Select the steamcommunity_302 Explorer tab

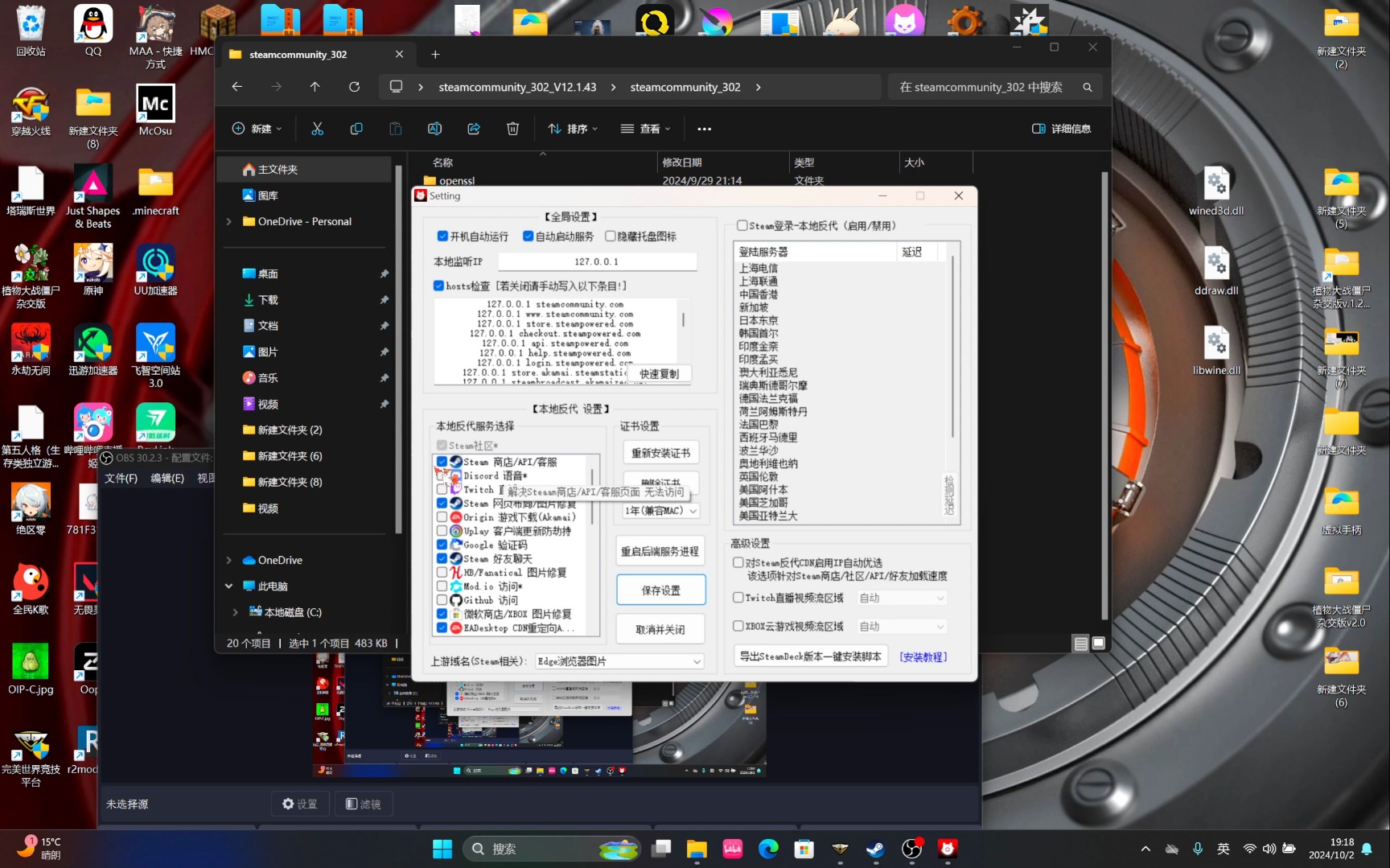click(315, 54)
